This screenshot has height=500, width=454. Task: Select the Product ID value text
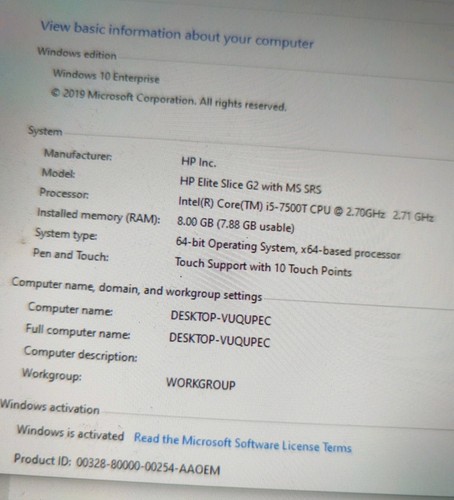(148, 466)
